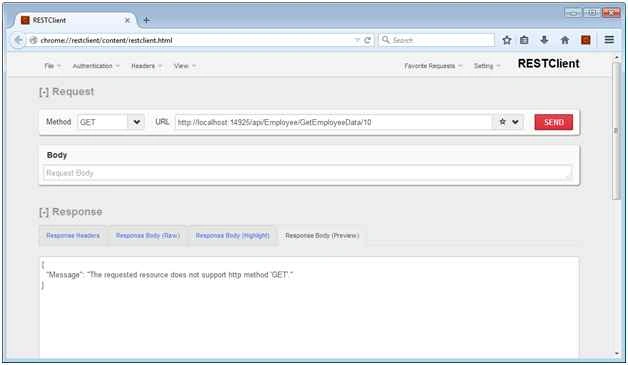Click the browser address bar
Screen dimensions: 628x365
tap(196, 40)
